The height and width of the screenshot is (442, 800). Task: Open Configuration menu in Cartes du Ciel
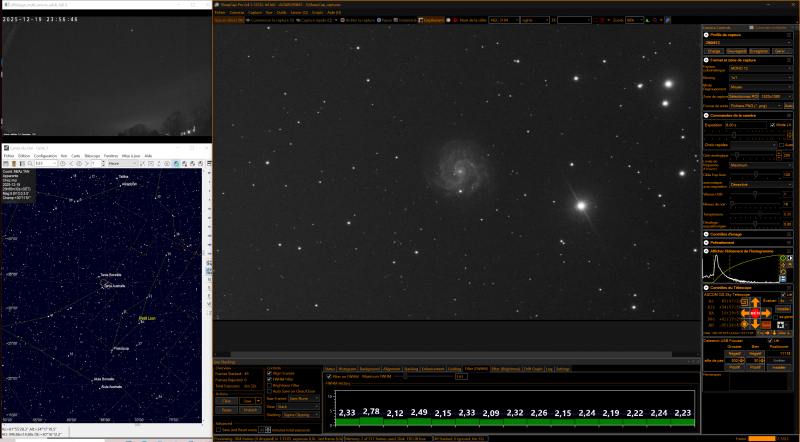coord(45,156)
